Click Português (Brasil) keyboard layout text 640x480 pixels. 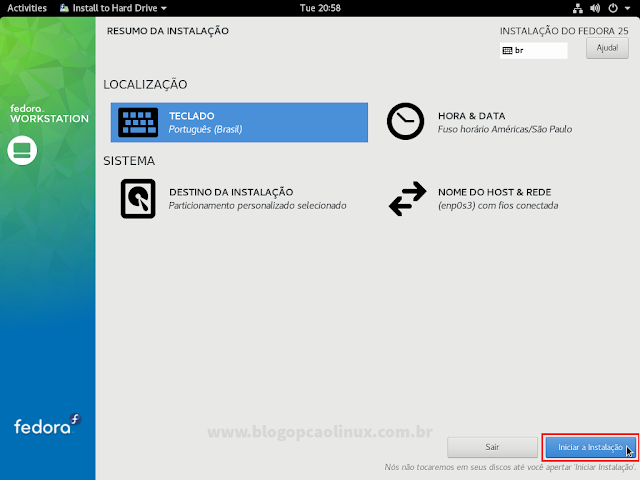205,129
